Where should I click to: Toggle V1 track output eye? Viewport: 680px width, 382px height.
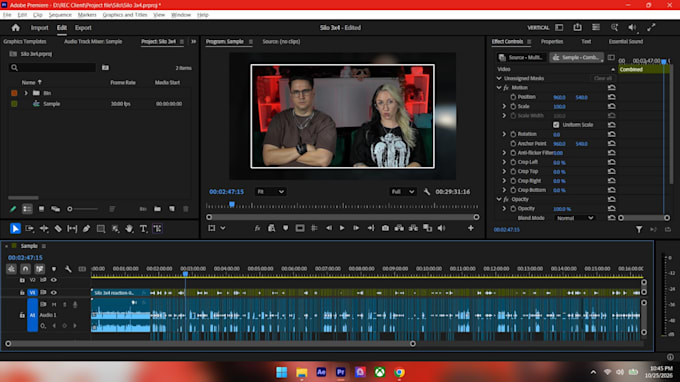coord(54,293)
